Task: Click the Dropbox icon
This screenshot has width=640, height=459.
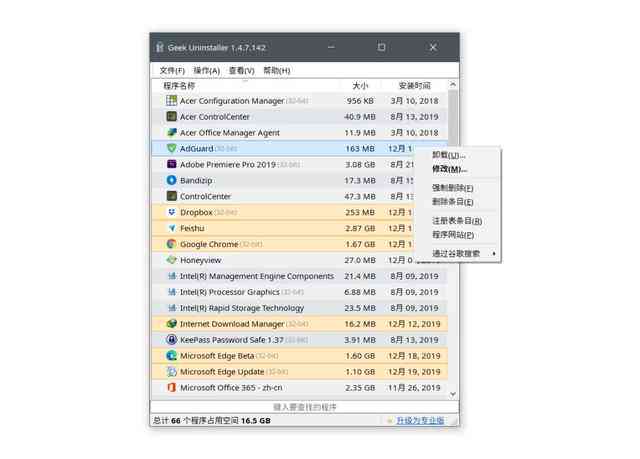Action: pos(171,212)
